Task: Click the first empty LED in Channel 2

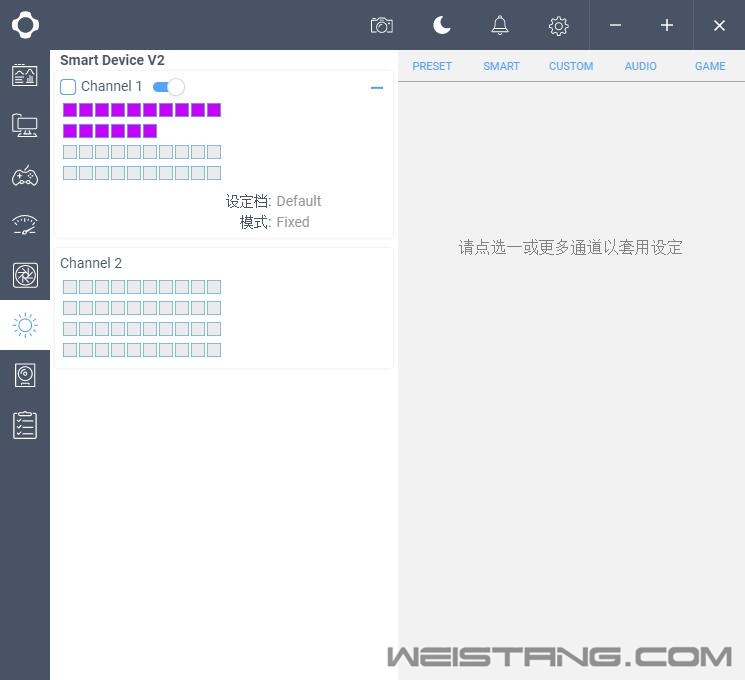Action: (70, 287)
